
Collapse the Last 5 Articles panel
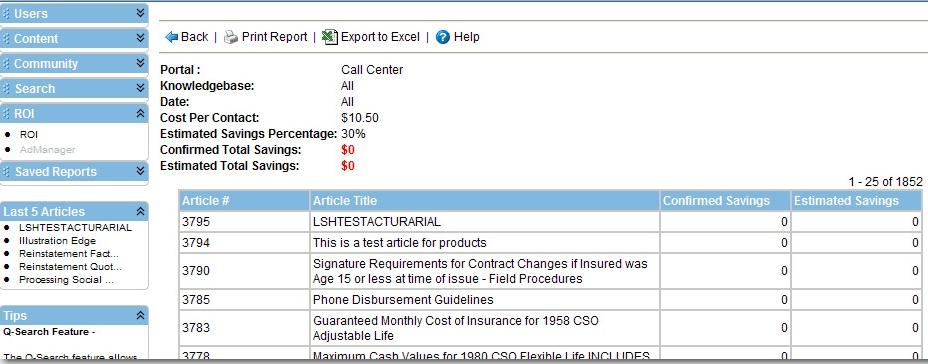(x=140, y=211)
